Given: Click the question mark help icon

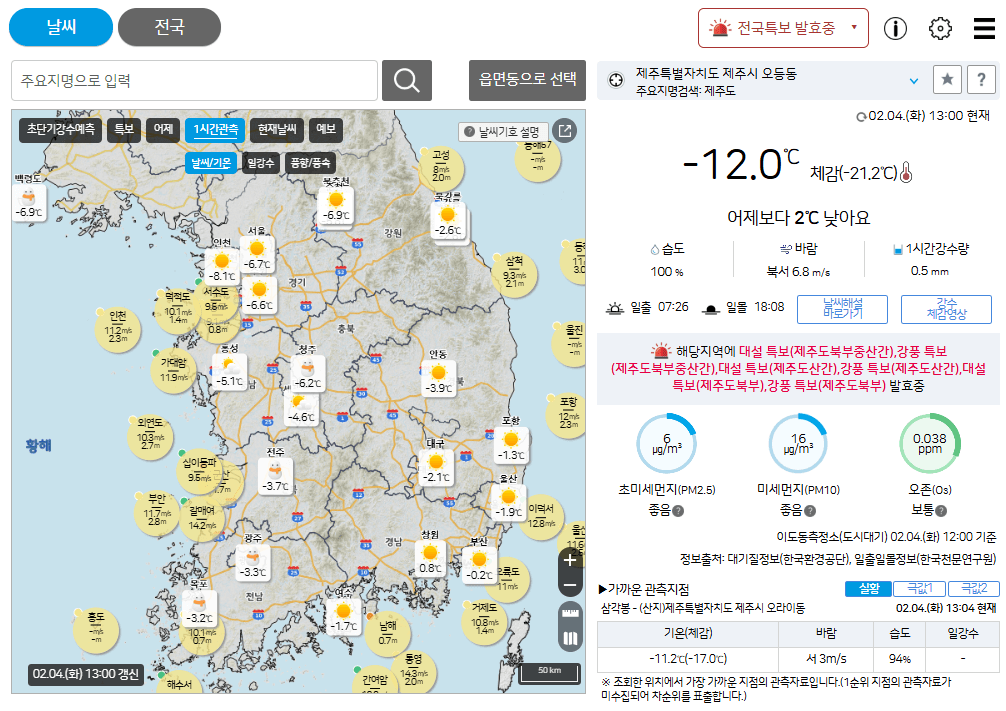Looking at the screenshot, I should point(981,79).
